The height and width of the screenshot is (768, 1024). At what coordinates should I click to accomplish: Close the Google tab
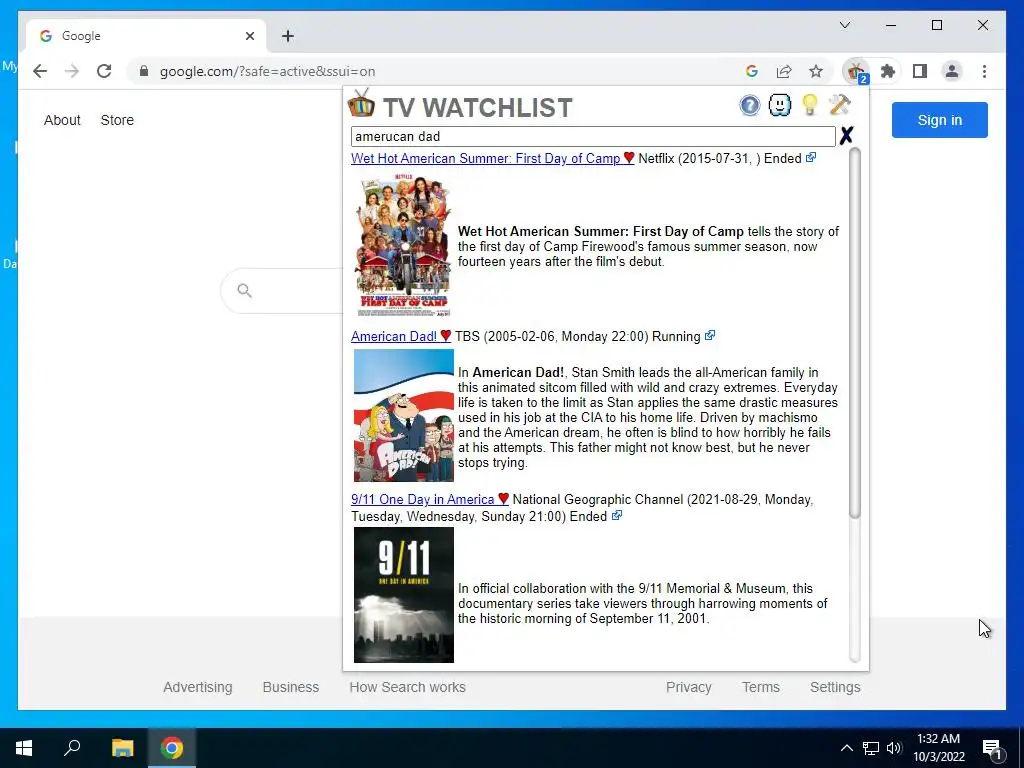pos(249,36)
